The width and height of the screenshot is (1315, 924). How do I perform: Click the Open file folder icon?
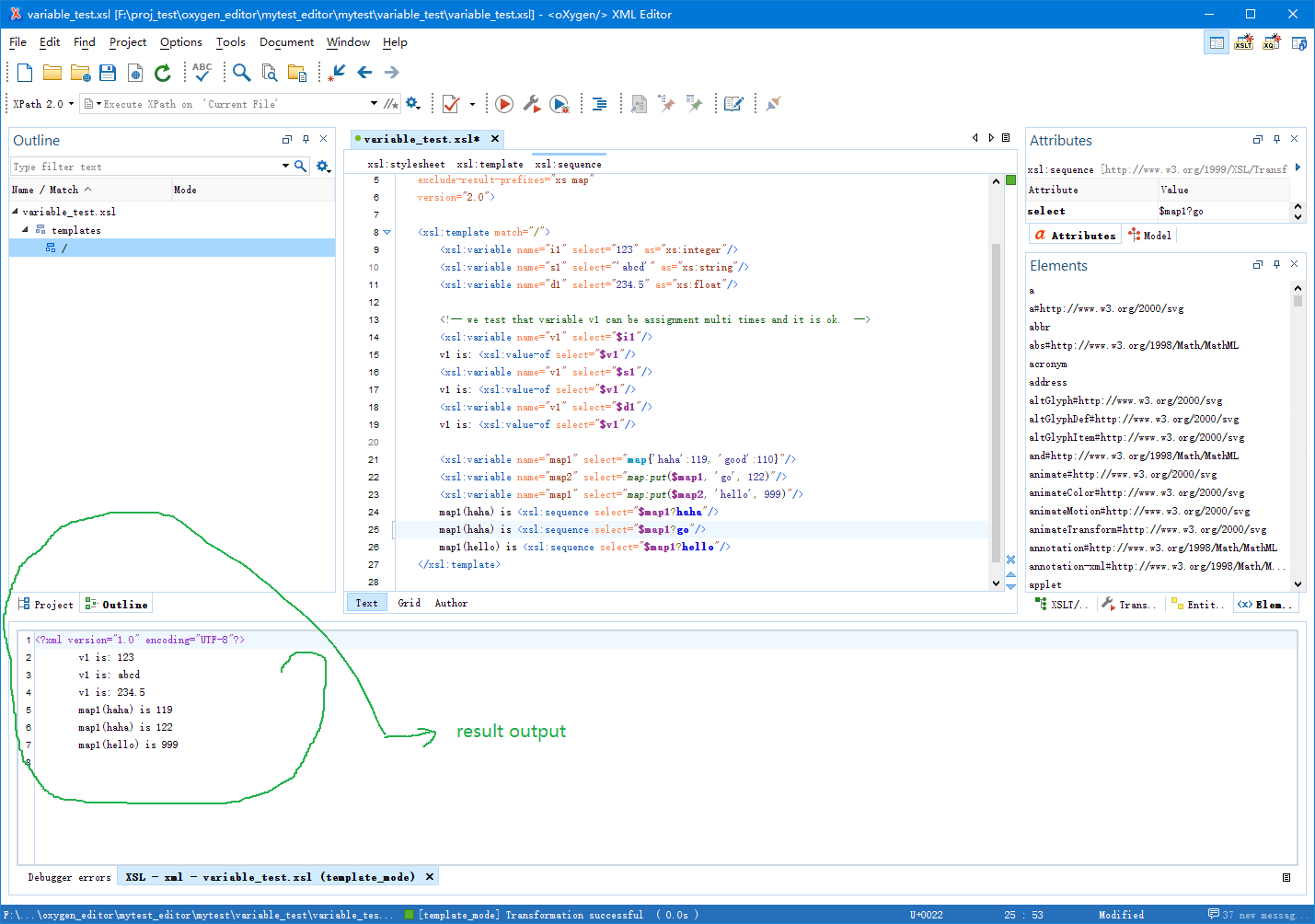pyautogui.click(x=52, y=73)
